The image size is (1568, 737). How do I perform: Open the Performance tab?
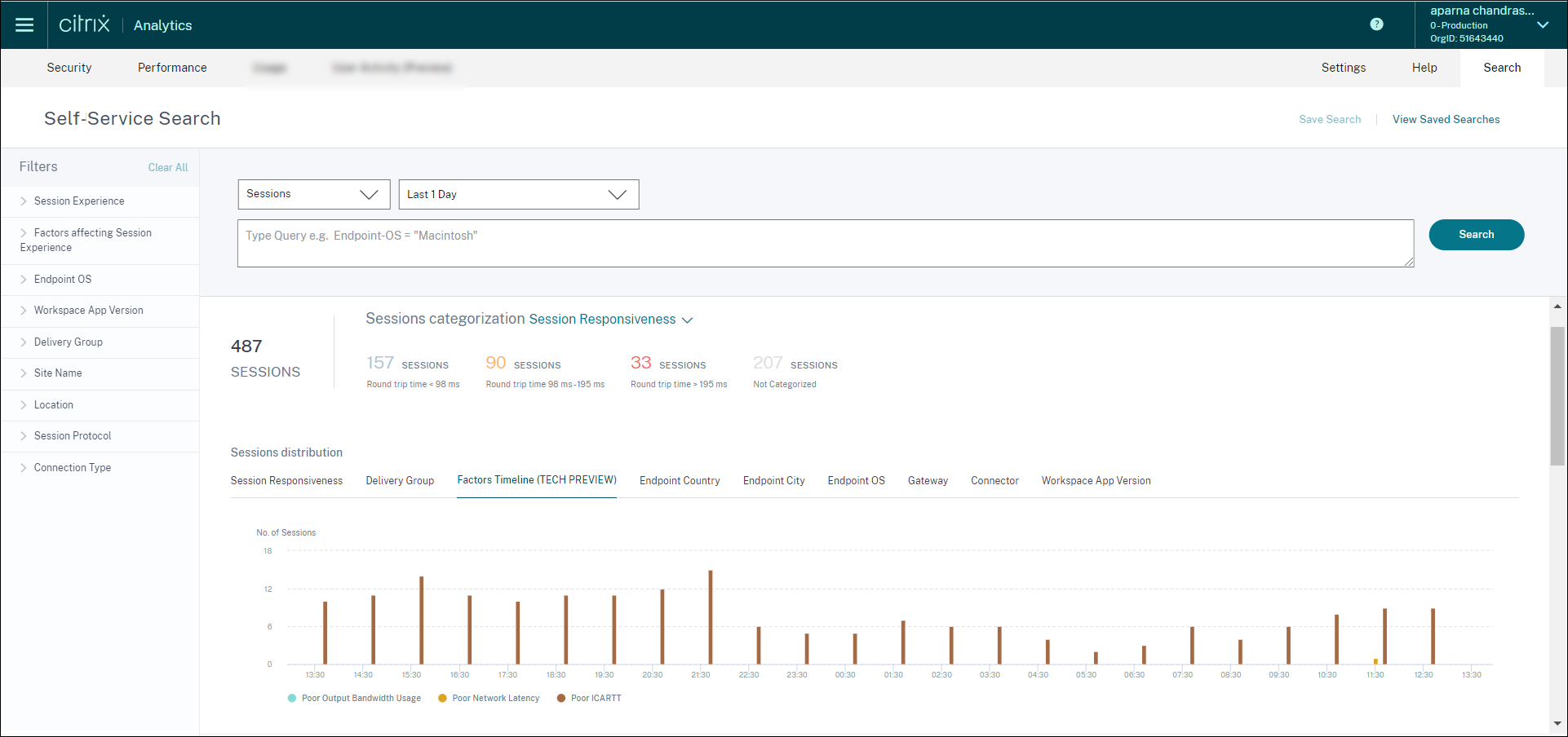click(x=172, y=68)
